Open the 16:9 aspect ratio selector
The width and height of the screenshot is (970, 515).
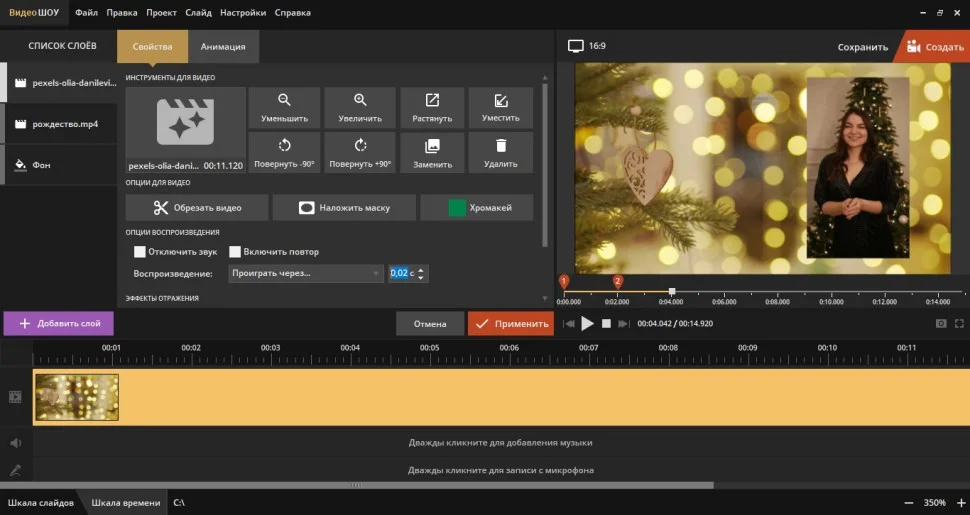[587, 46]
